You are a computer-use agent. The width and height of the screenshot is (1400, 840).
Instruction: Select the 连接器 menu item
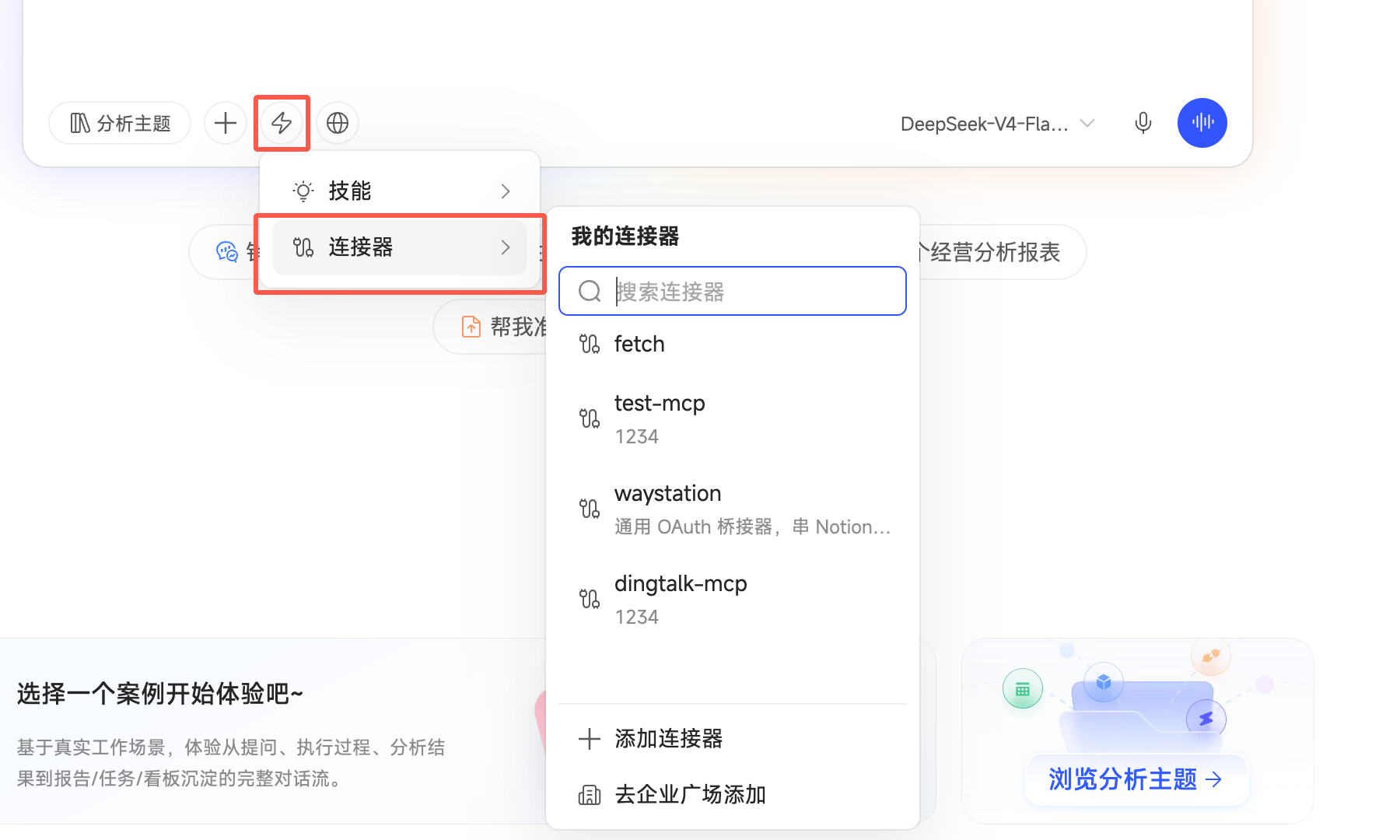coord(400,247)
